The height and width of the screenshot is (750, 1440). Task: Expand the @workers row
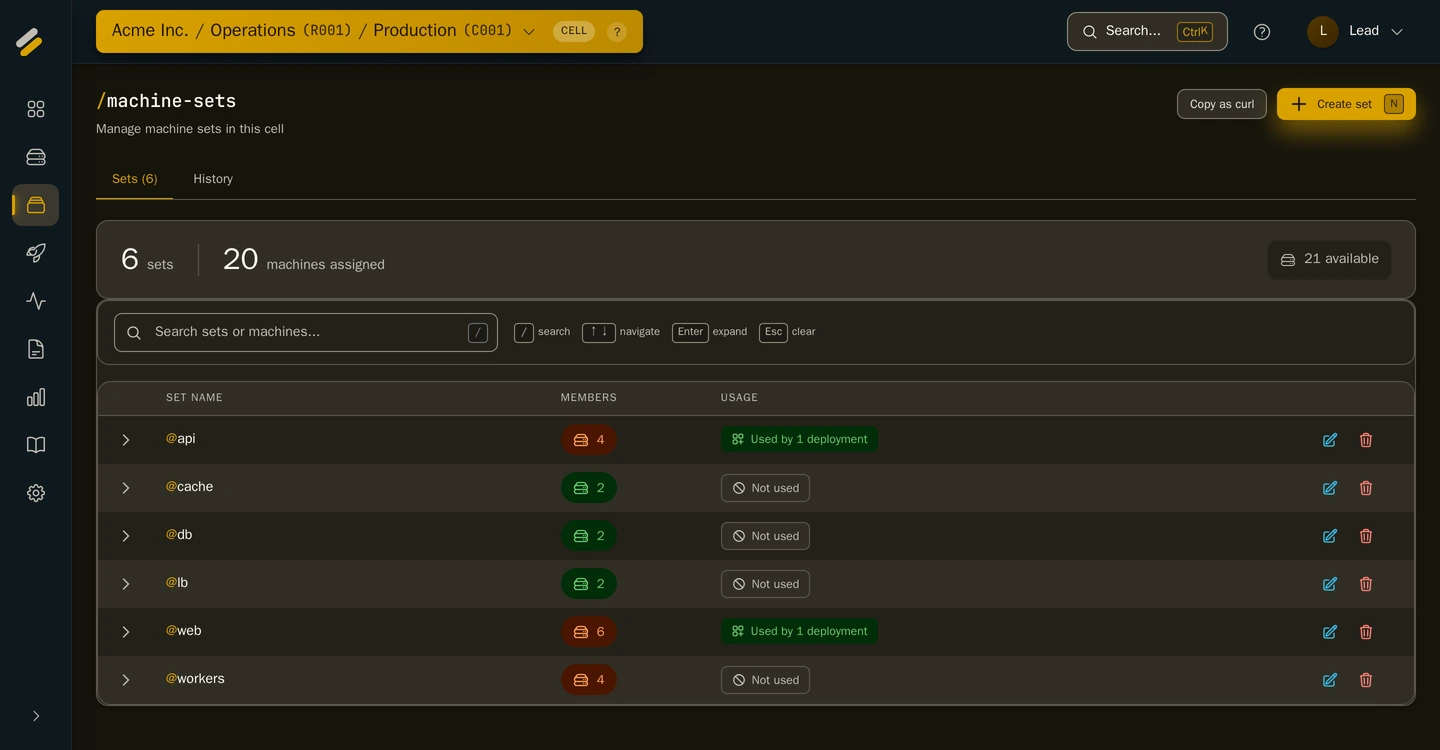coord(126,680)
